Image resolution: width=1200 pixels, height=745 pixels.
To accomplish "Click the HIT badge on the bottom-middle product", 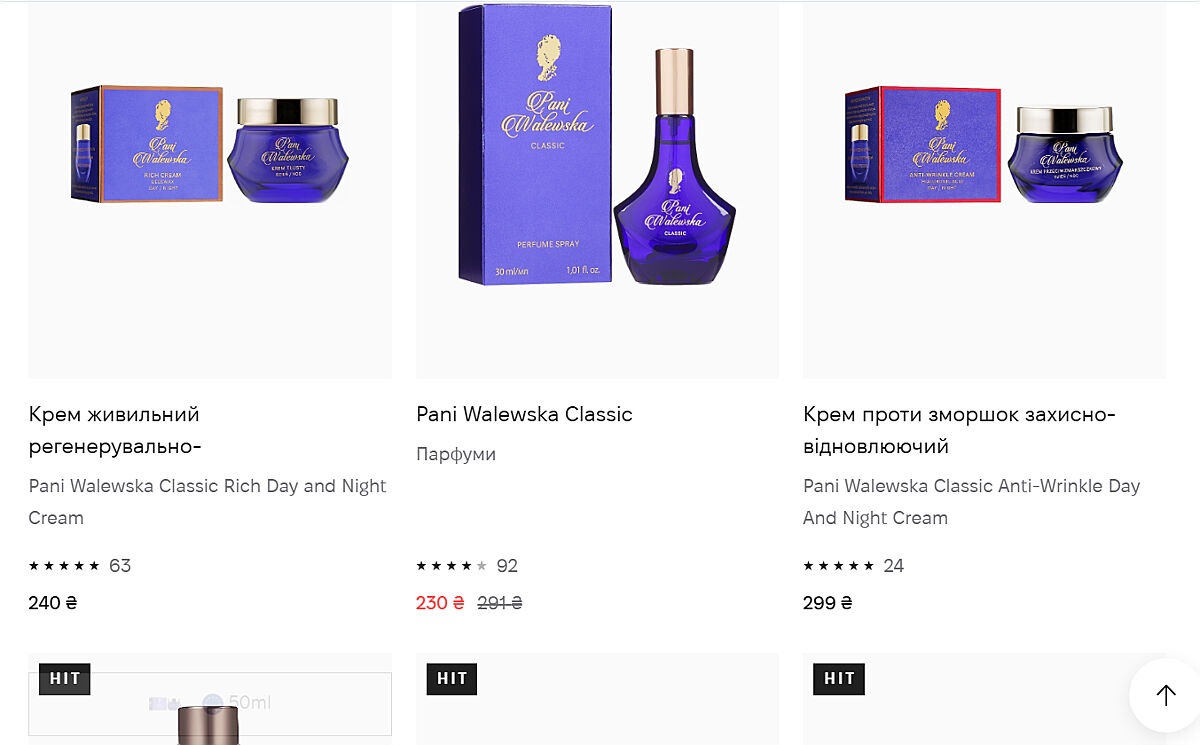I will (x=452, y=679).
